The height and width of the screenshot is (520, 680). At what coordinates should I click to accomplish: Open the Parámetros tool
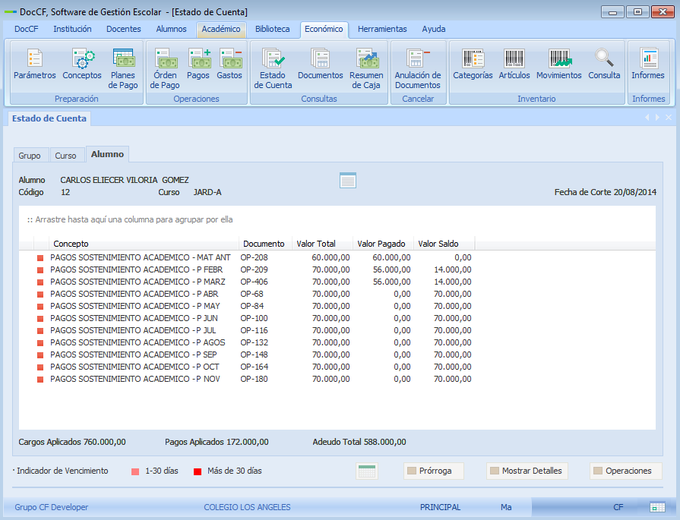(35, 64)
